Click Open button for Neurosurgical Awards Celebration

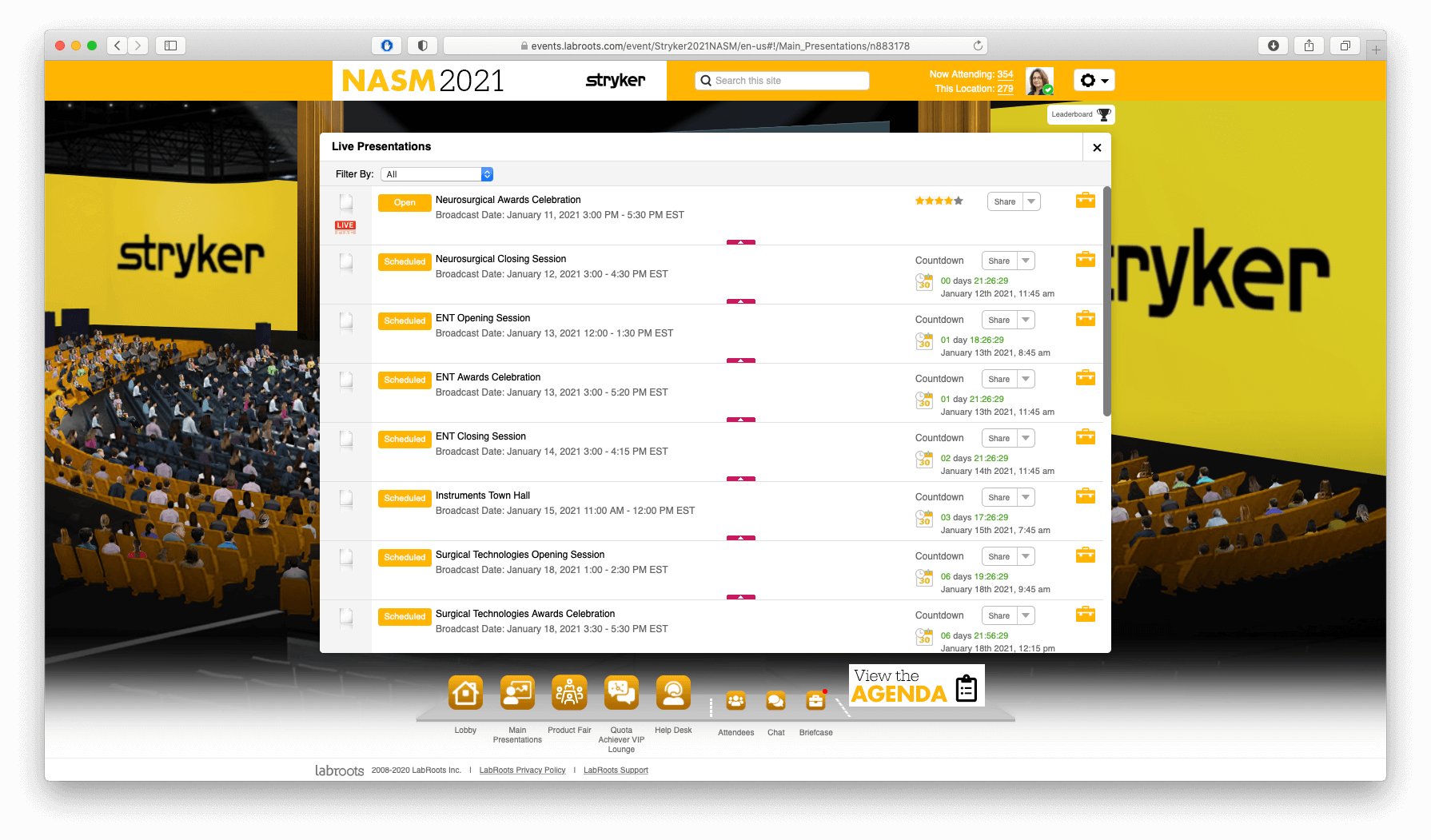tap(405, 203)
